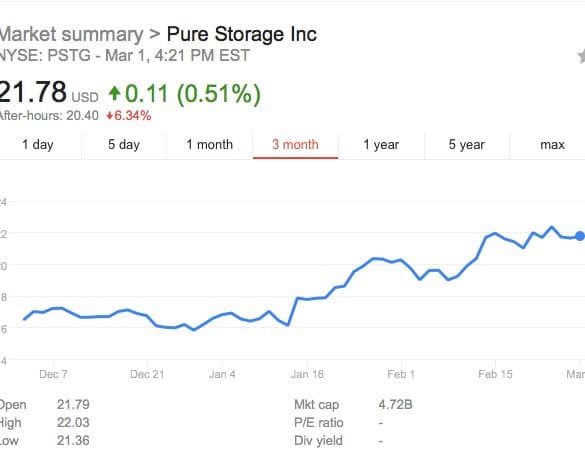Open the 1 month chart tab
Screen dimensions: 585x465
[210, 145]
